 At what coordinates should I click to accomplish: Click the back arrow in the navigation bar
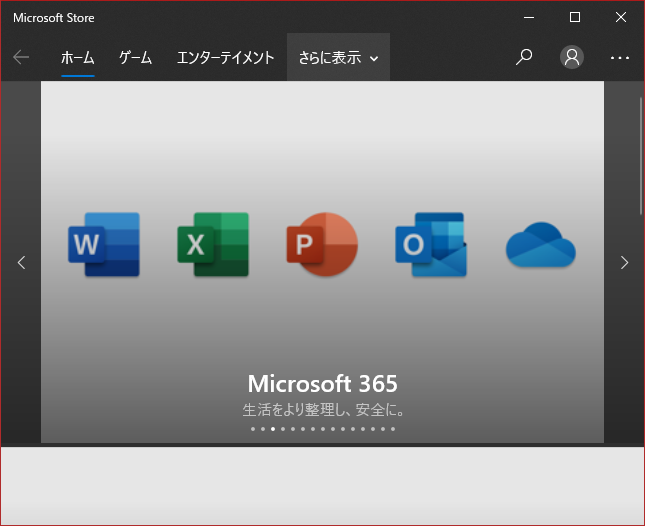coord(21,57)
